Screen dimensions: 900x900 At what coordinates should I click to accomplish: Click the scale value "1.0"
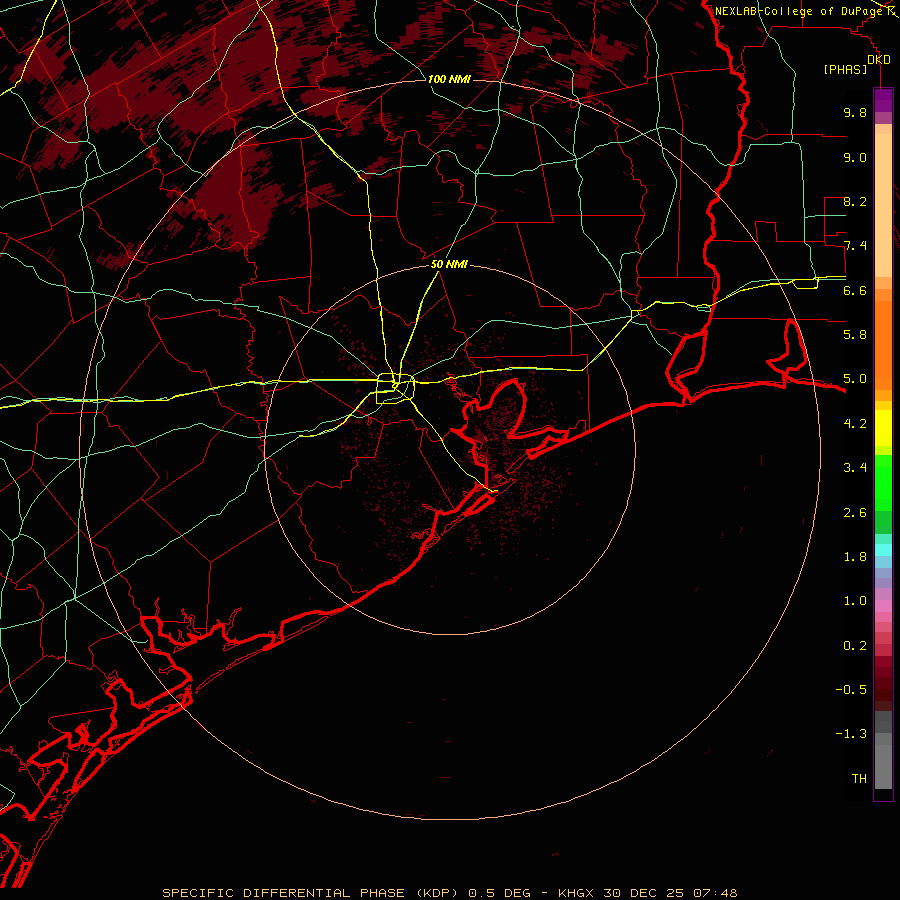coord(855,601)
